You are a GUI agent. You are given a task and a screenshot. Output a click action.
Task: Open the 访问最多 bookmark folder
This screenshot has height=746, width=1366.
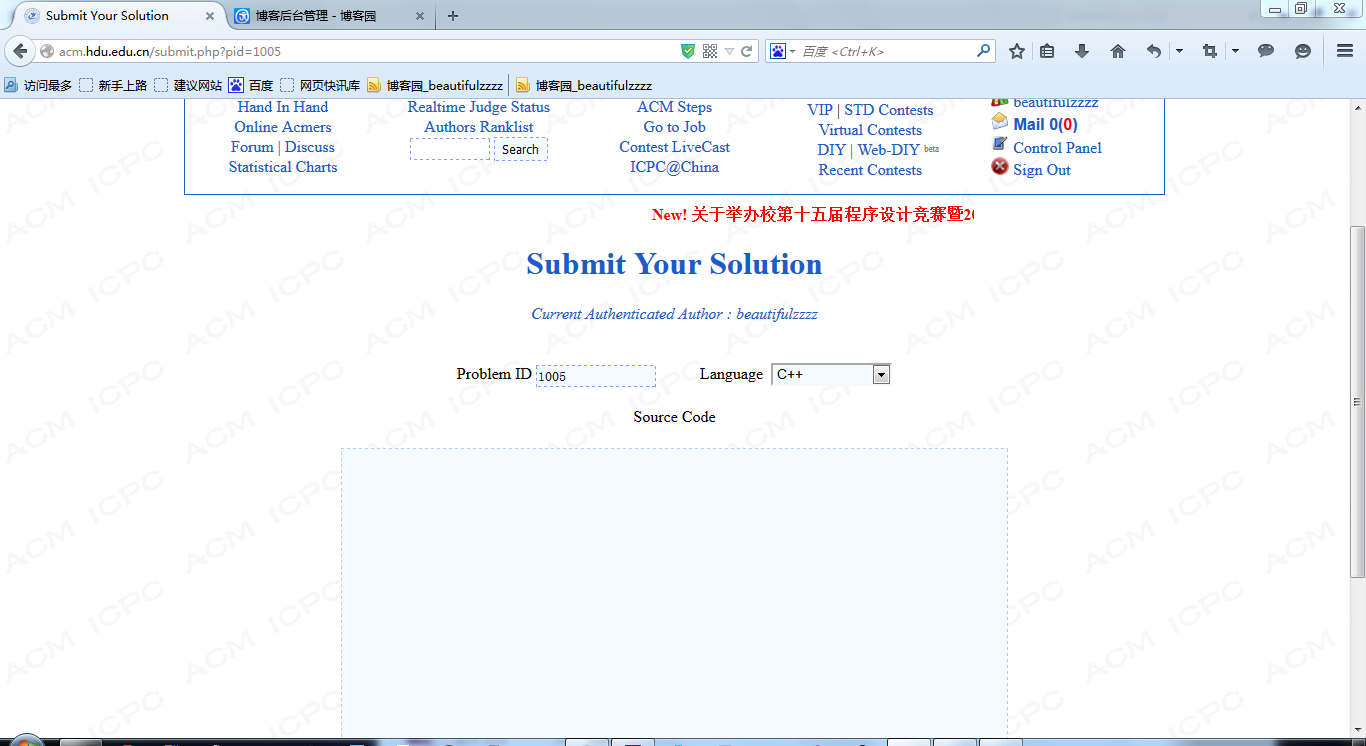coord(38,86)
